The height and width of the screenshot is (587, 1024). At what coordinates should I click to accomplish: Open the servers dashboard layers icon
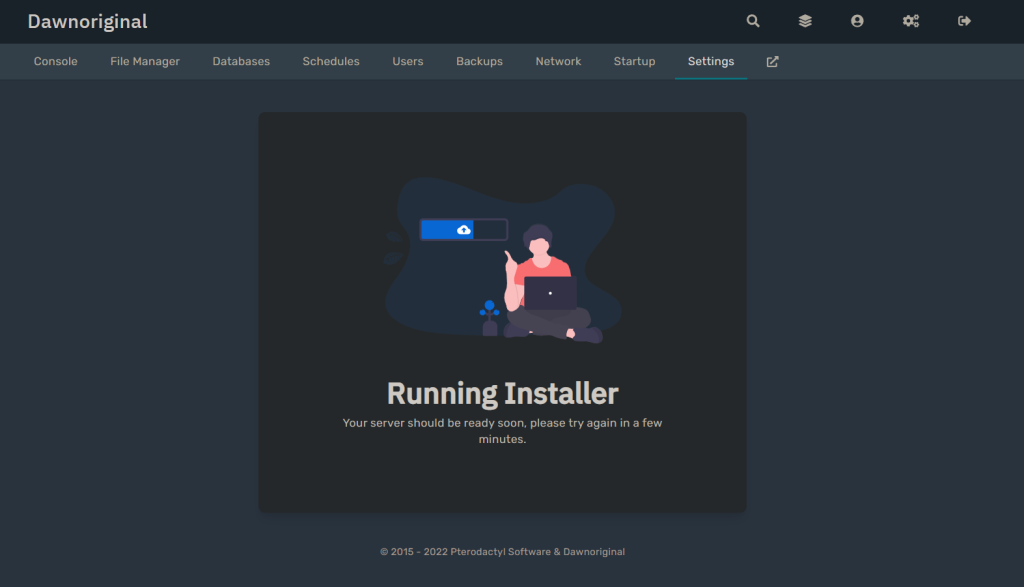pos(805,21)
